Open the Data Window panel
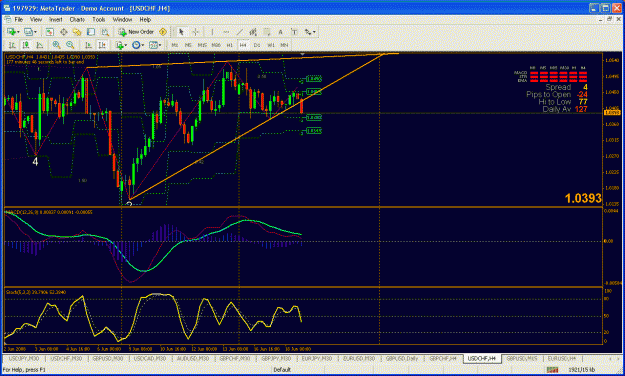 tap(63, 32)
